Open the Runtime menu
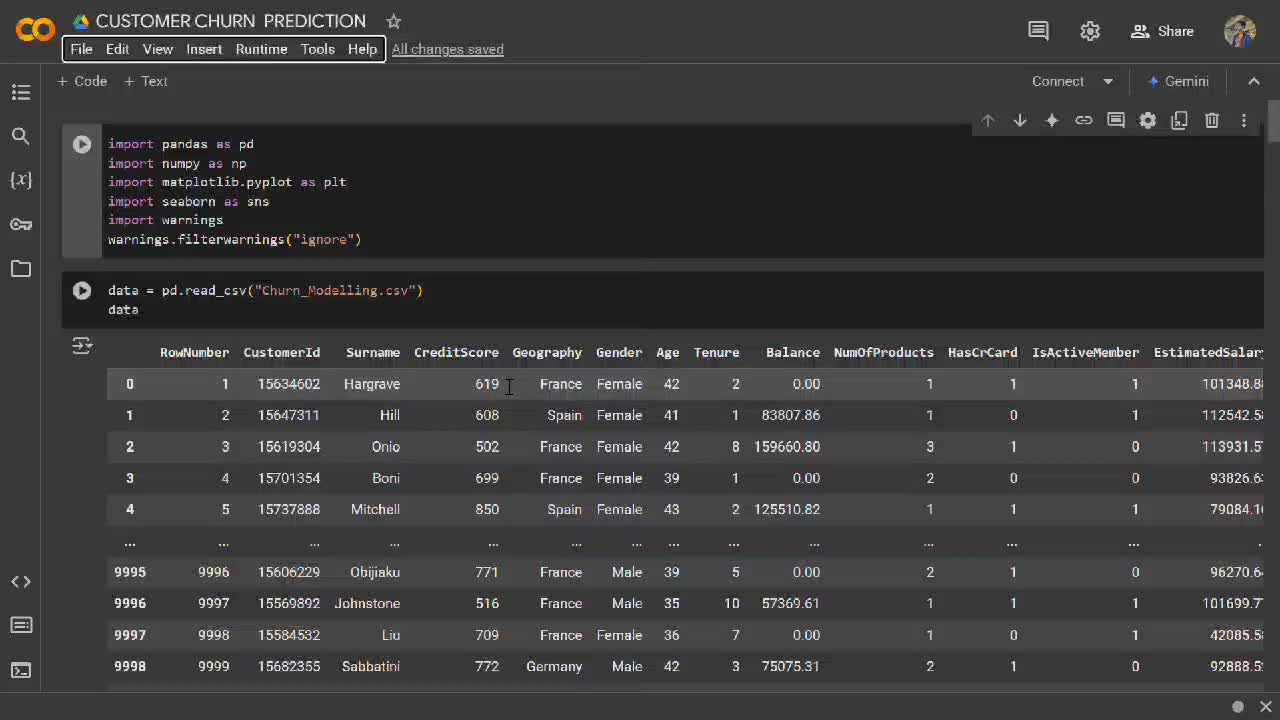This screenshot has width=1280, height=720. 261,49
